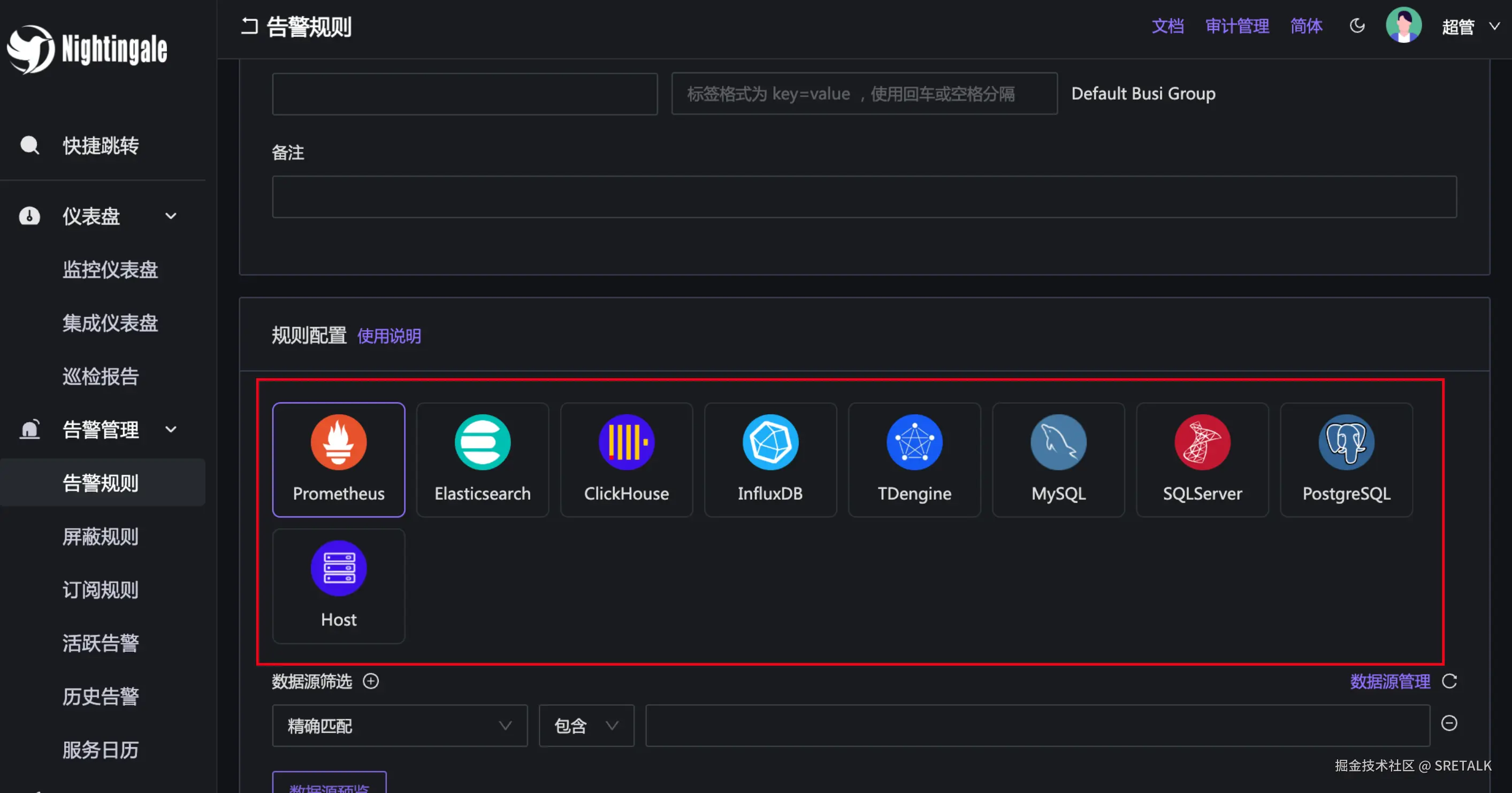Open the 包含 operator dropdown
The image size is (1512, 793).
pos(586,726)
